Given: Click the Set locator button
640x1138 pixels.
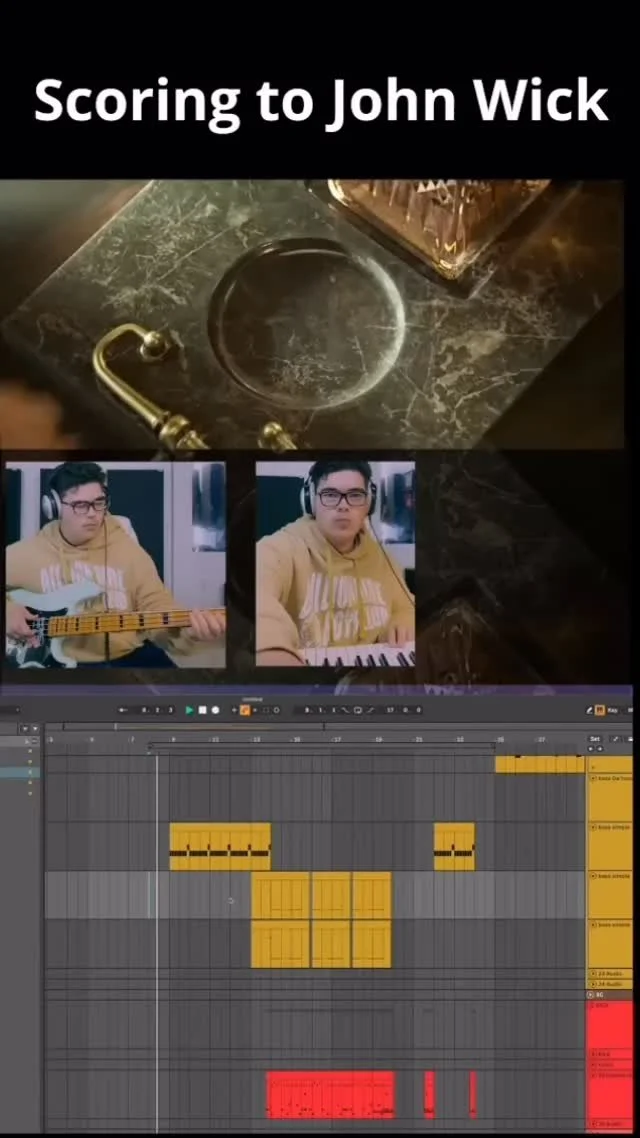Looking at the screenshot, I should (595, 739).
